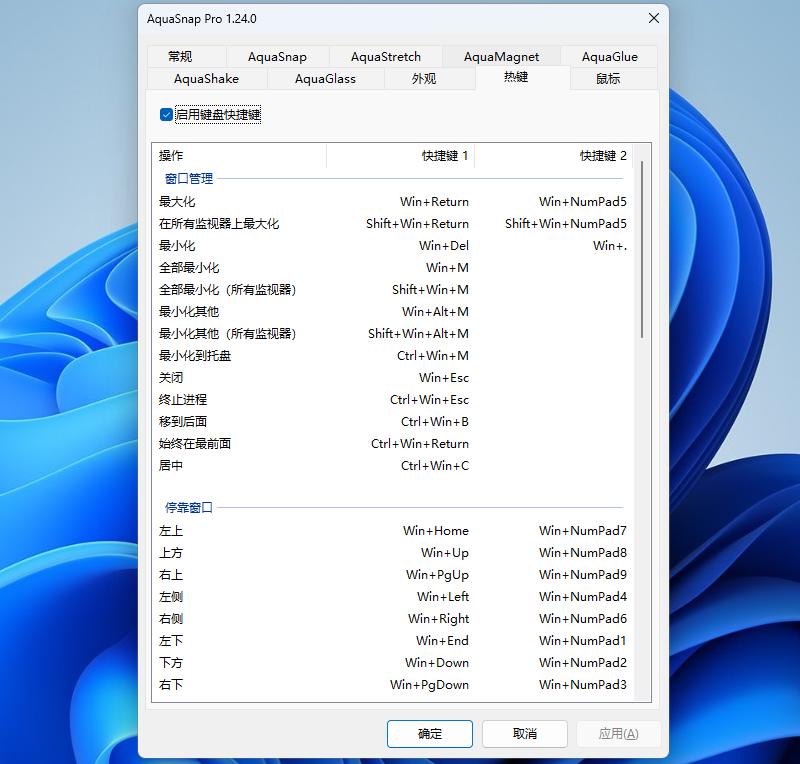
Task: Switch to the AquaShake tab
Action: (207, 79)
